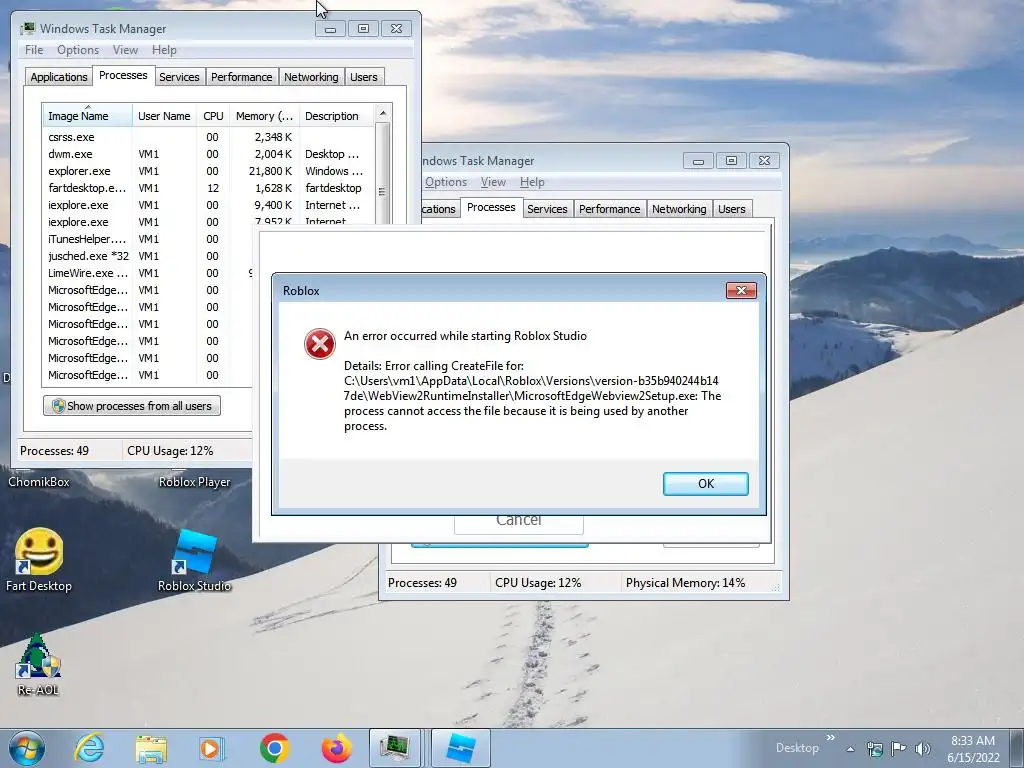
Task: Switch to Users tab in rear Task Manager
Action: (x=731, y=209)
